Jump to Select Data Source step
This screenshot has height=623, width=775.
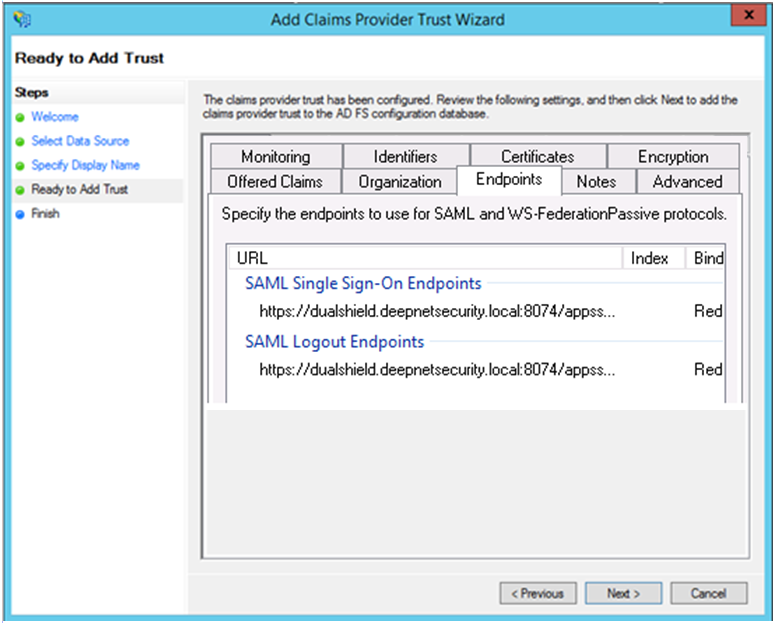pos(80,141)
